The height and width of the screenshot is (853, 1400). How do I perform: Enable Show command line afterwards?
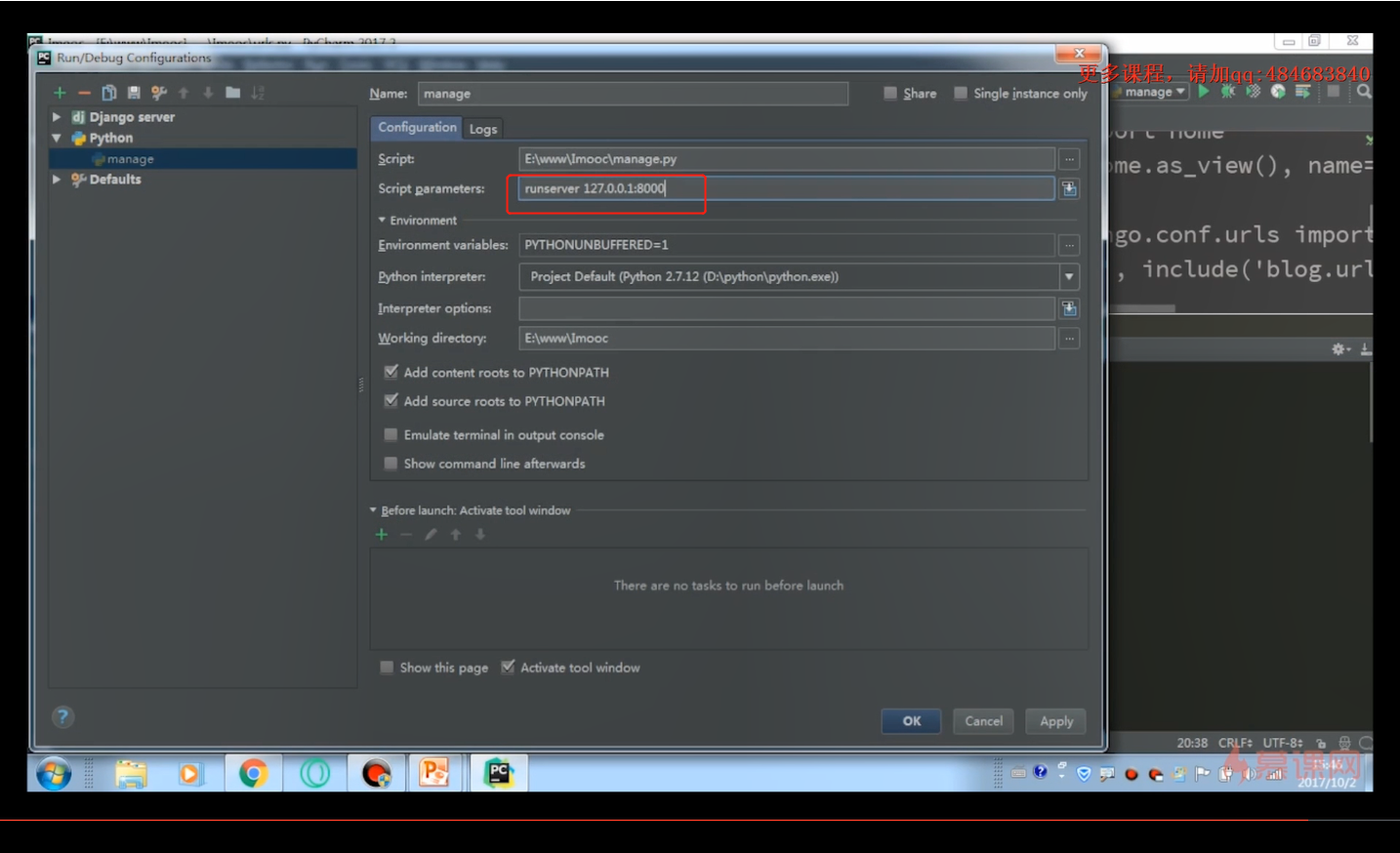click(x=391, y=463)
